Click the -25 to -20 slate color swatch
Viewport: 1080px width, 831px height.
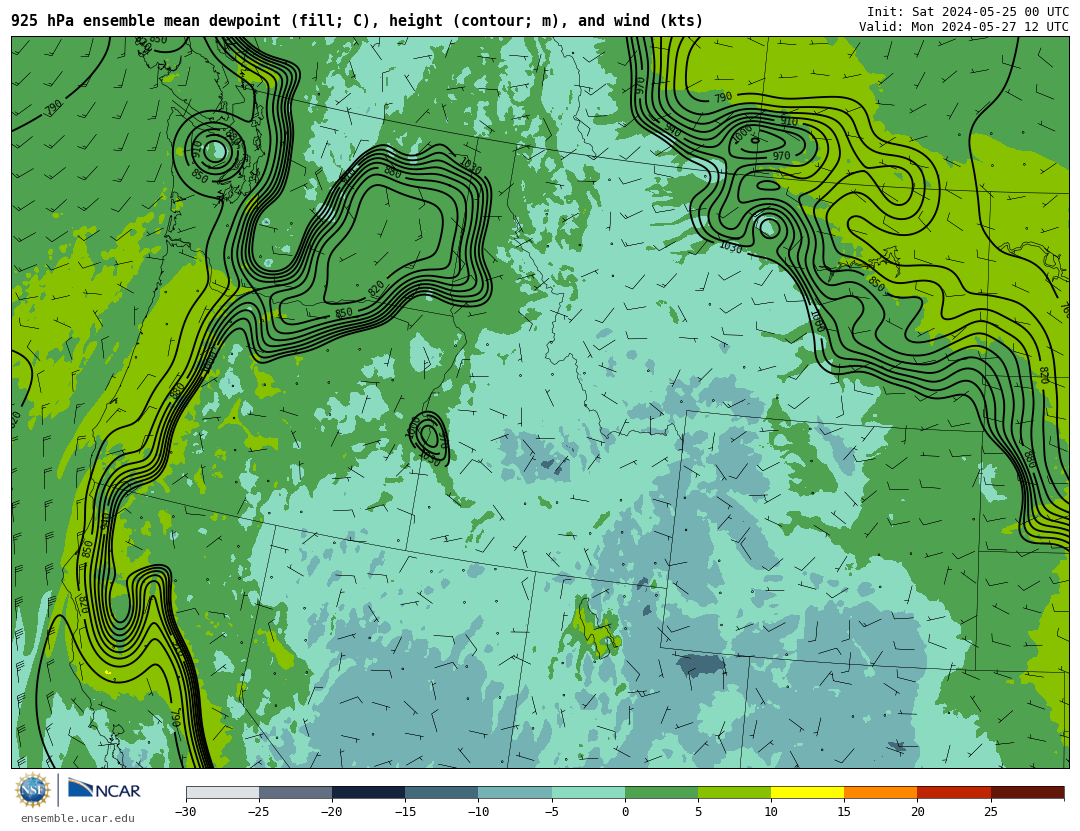(295, 793)
